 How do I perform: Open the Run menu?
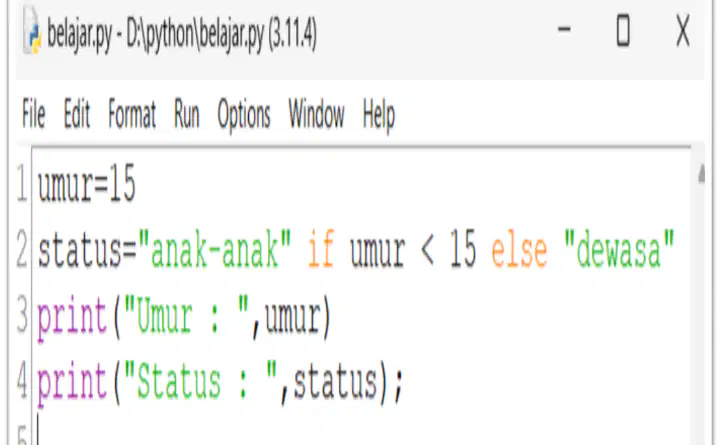pyautogui.click(x=186, y=114)
